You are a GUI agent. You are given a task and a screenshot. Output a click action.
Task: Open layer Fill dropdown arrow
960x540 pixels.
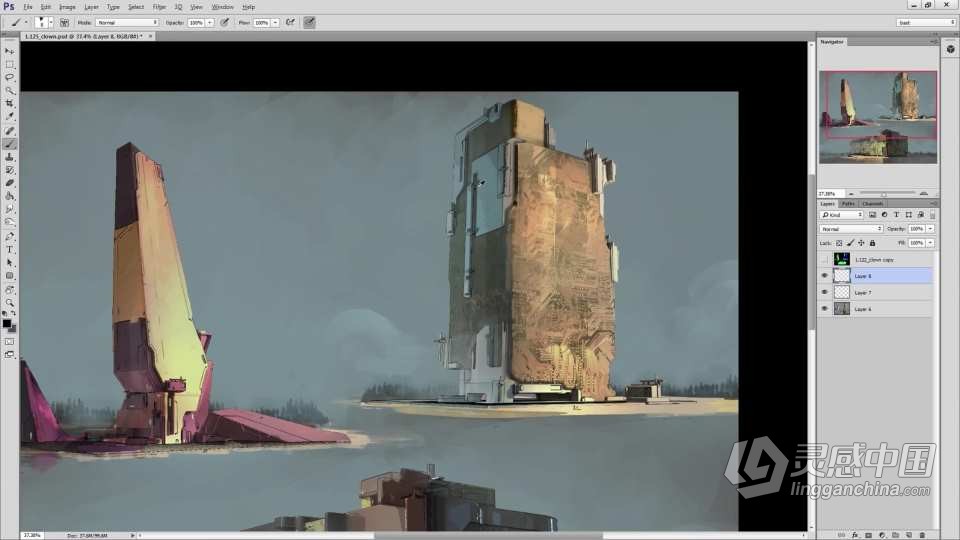click(930, 243)
